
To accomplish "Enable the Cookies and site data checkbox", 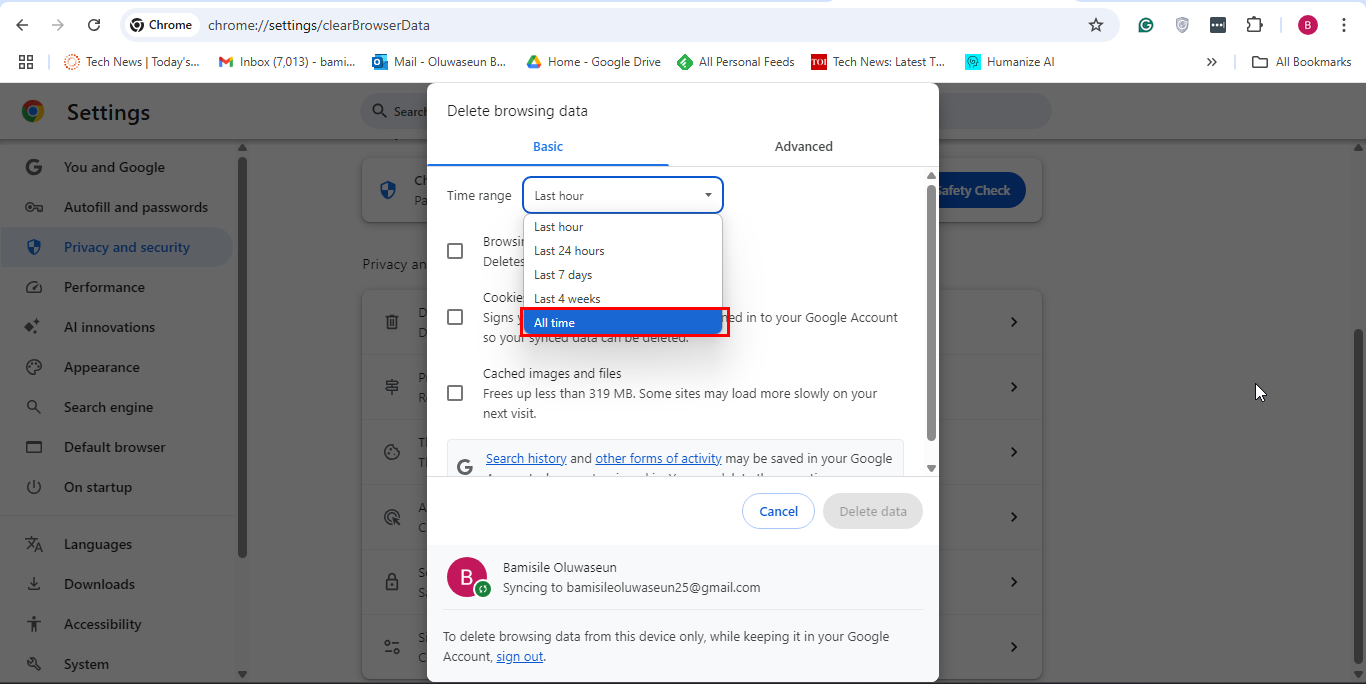I will pyautogui.click(x=455, y=317).
